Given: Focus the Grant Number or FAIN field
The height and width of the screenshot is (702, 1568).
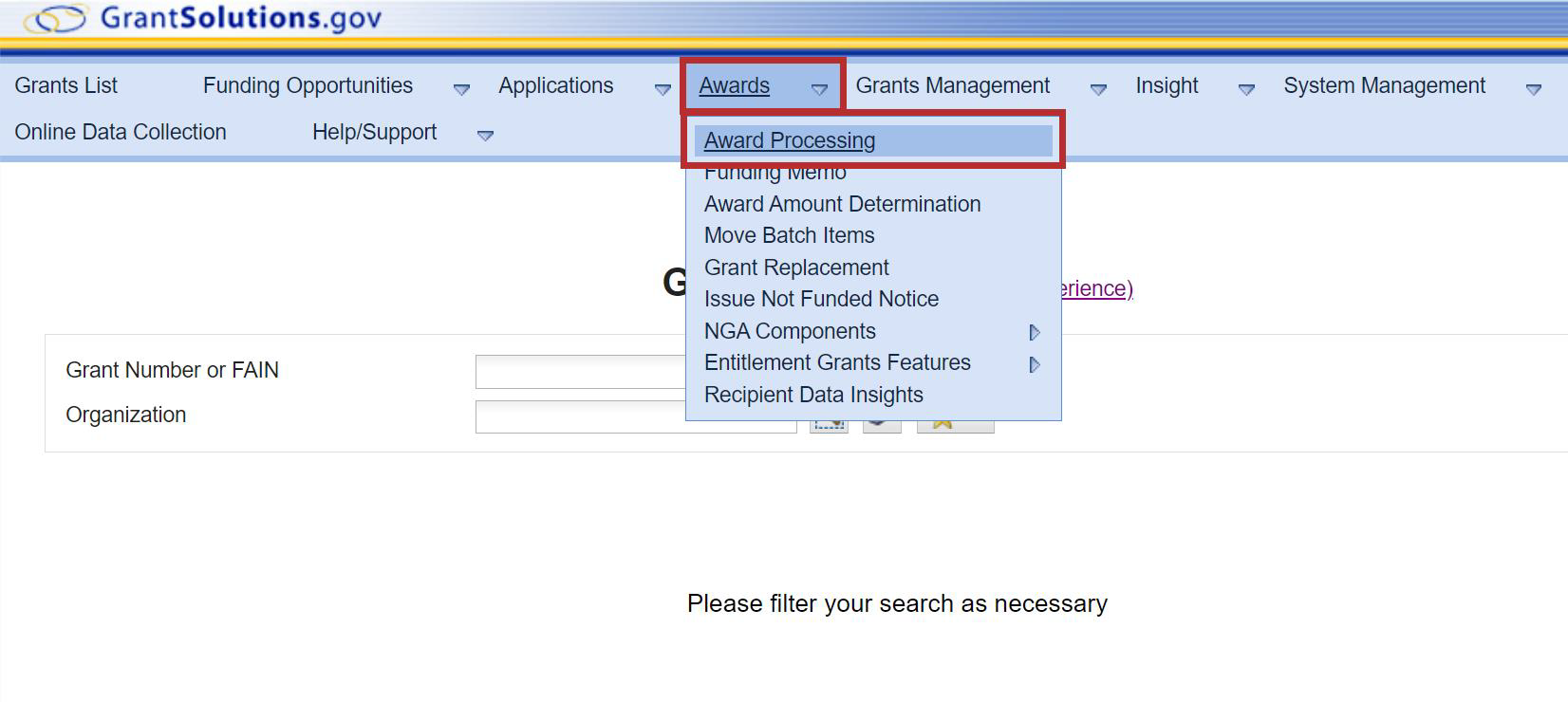Looking at the screenshot, I should point(579,371).
